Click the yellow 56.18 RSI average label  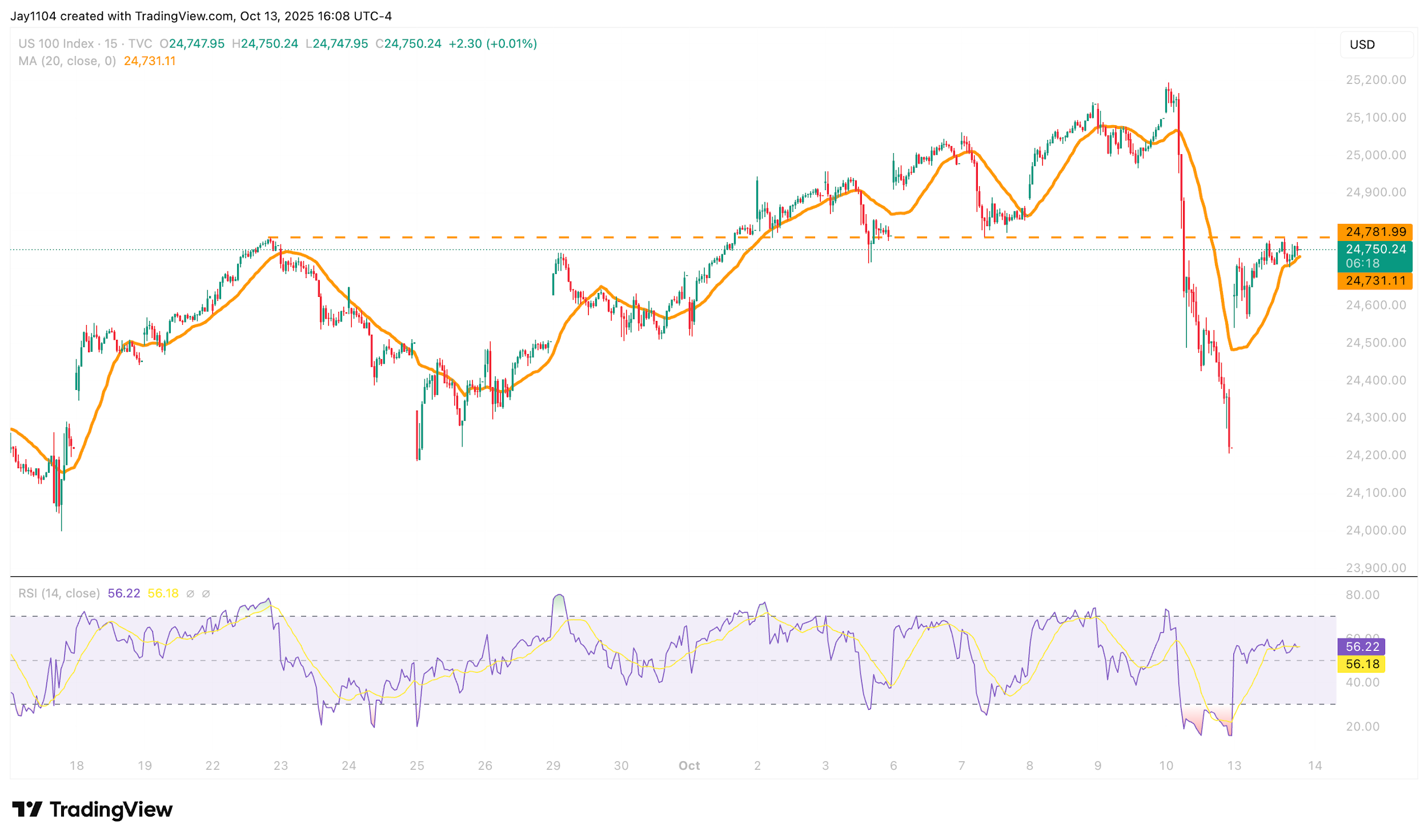click(x=1362, y=664)
